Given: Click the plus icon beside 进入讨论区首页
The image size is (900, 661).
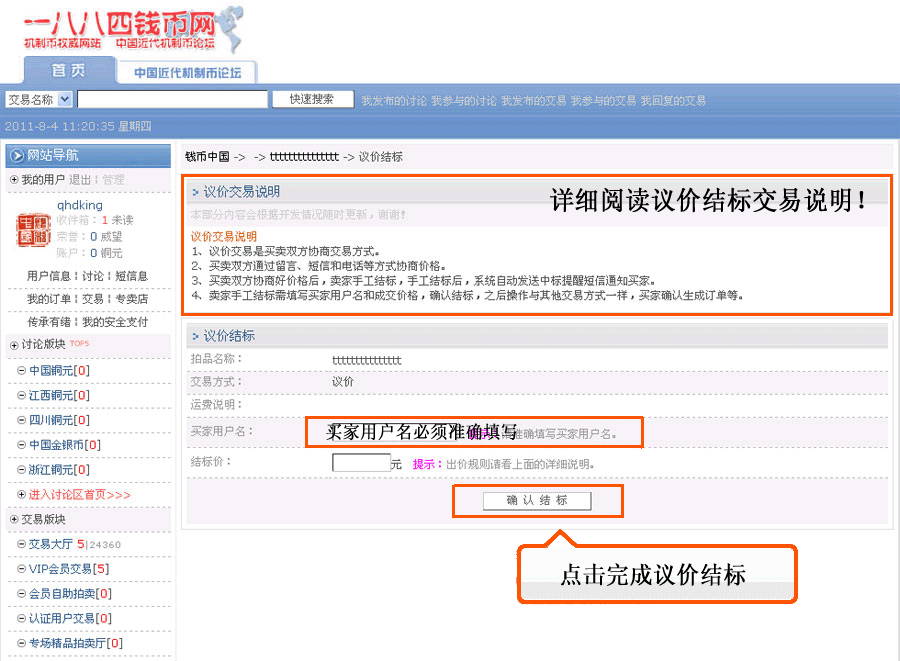Looking at the screenshot, I should point(22,495).
